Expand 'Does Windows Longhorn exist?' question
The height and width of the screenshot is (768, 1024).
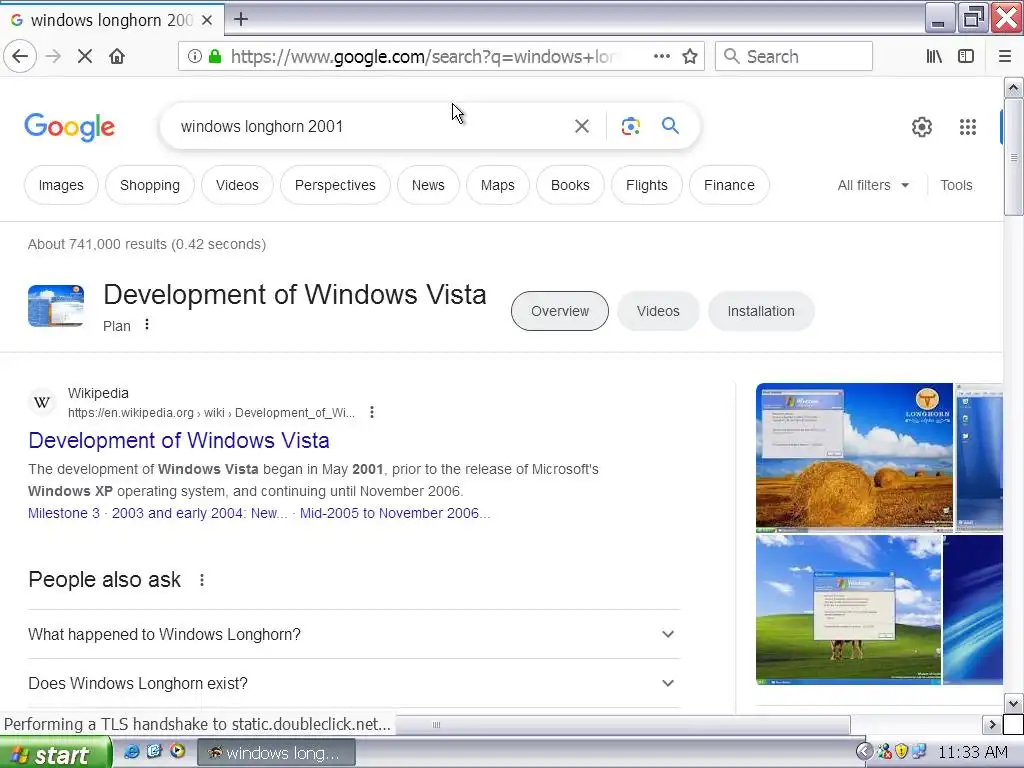tap(354, 683)
